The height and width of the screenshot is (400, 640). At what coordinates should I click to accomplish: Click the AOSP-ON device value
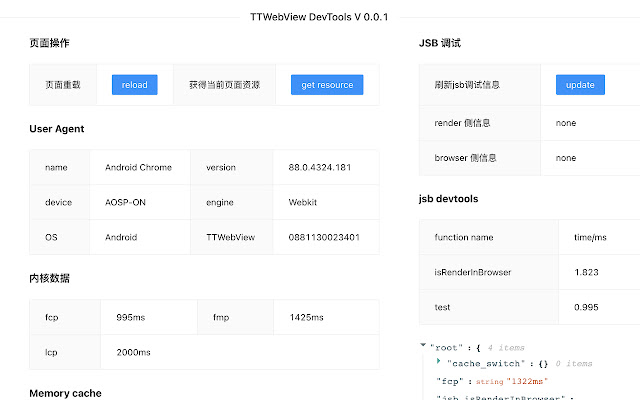point(125,202)
